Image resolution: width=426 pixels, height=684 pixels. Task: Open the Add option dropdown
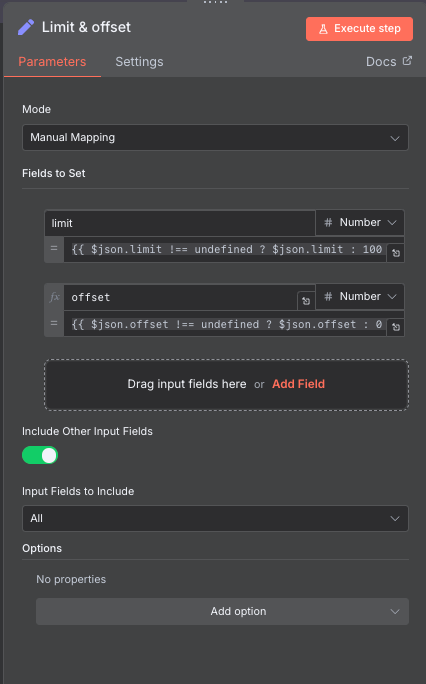pos(222,612)
